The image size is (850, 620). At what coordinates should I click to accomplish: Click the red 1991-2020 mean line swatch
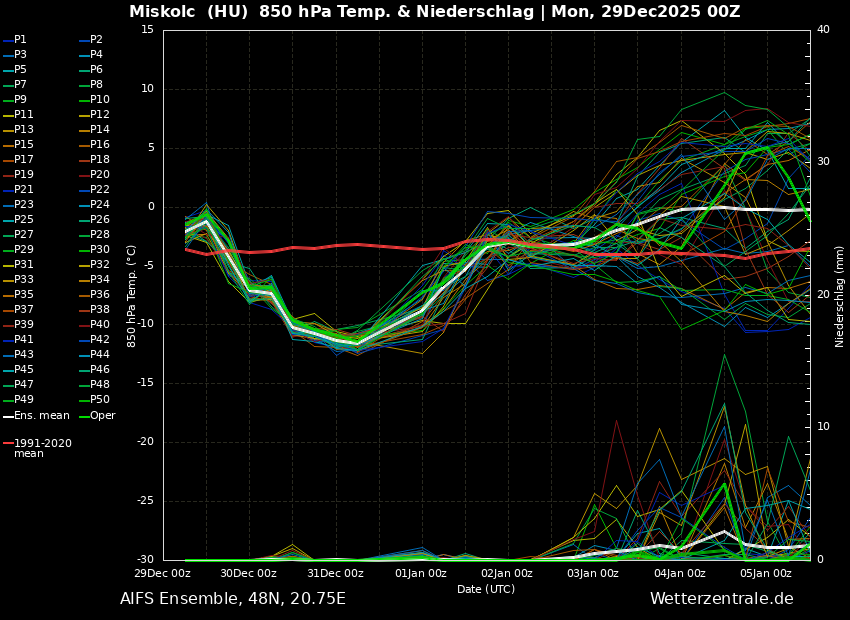(x=7, y=443)
